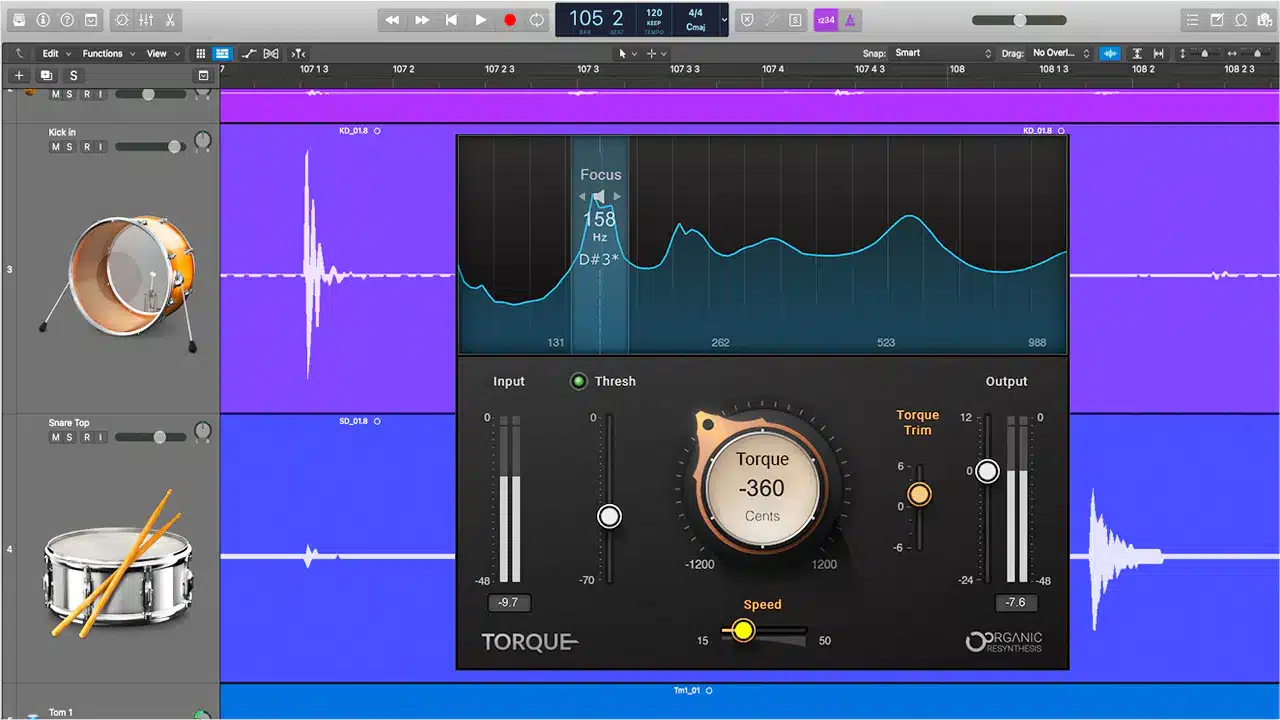The height and width of the screenshot is (720, 1280).
Task: Click the Flex show/hide icon in the tracks toolbar
Action: pyautogui.click(x=270, y=53)
